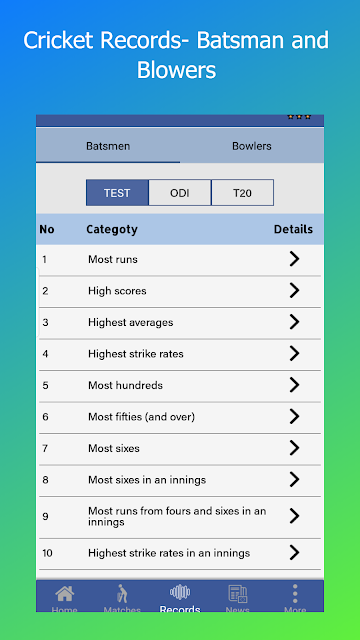Select the Batsmen tab

click(108, 146)
